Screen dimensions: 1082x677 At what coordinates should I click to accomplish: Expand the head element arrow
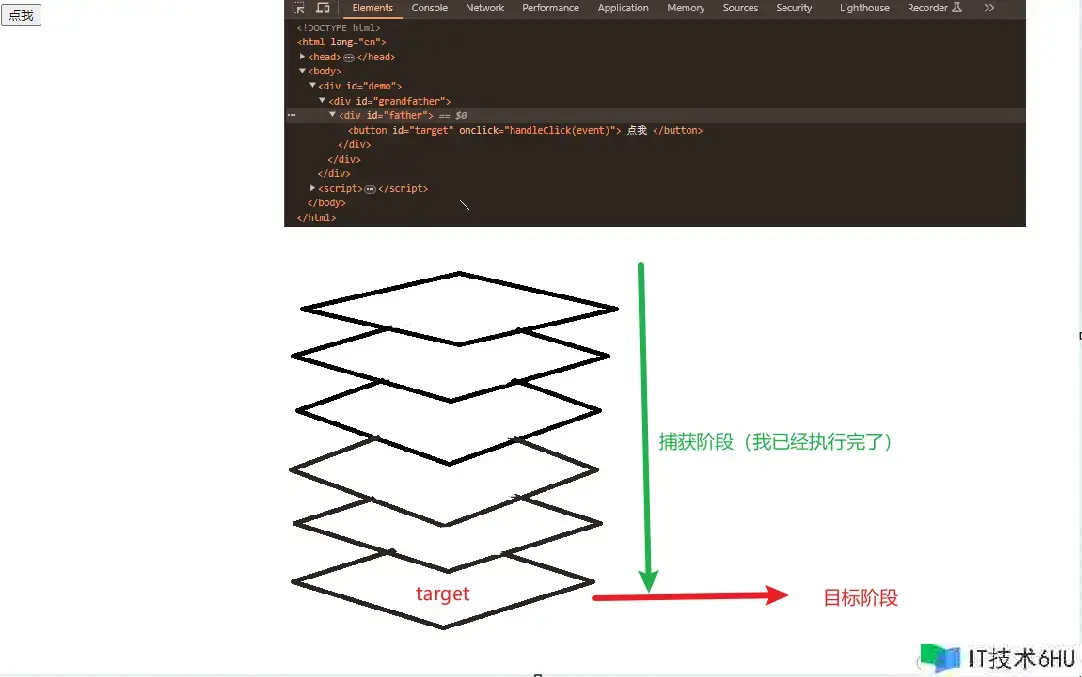point(302,57)
